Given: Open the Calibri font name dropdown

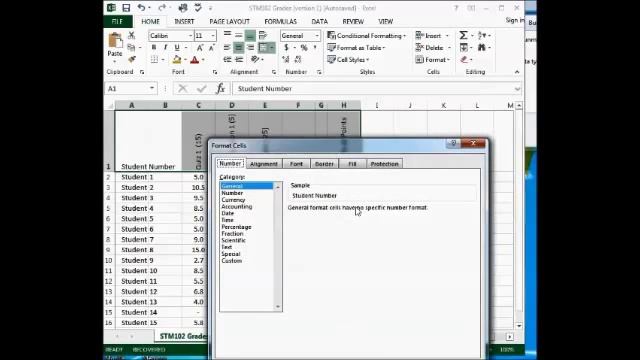Looking at the screenshot, I should (190, 36).
